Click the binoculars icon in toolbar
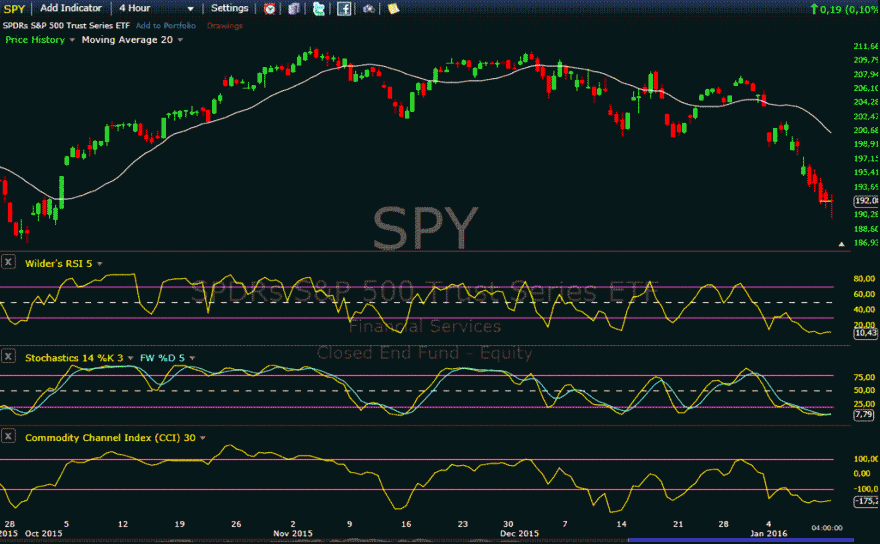The width and height of the screenshot is (880, 544). [x=369, y=8]
